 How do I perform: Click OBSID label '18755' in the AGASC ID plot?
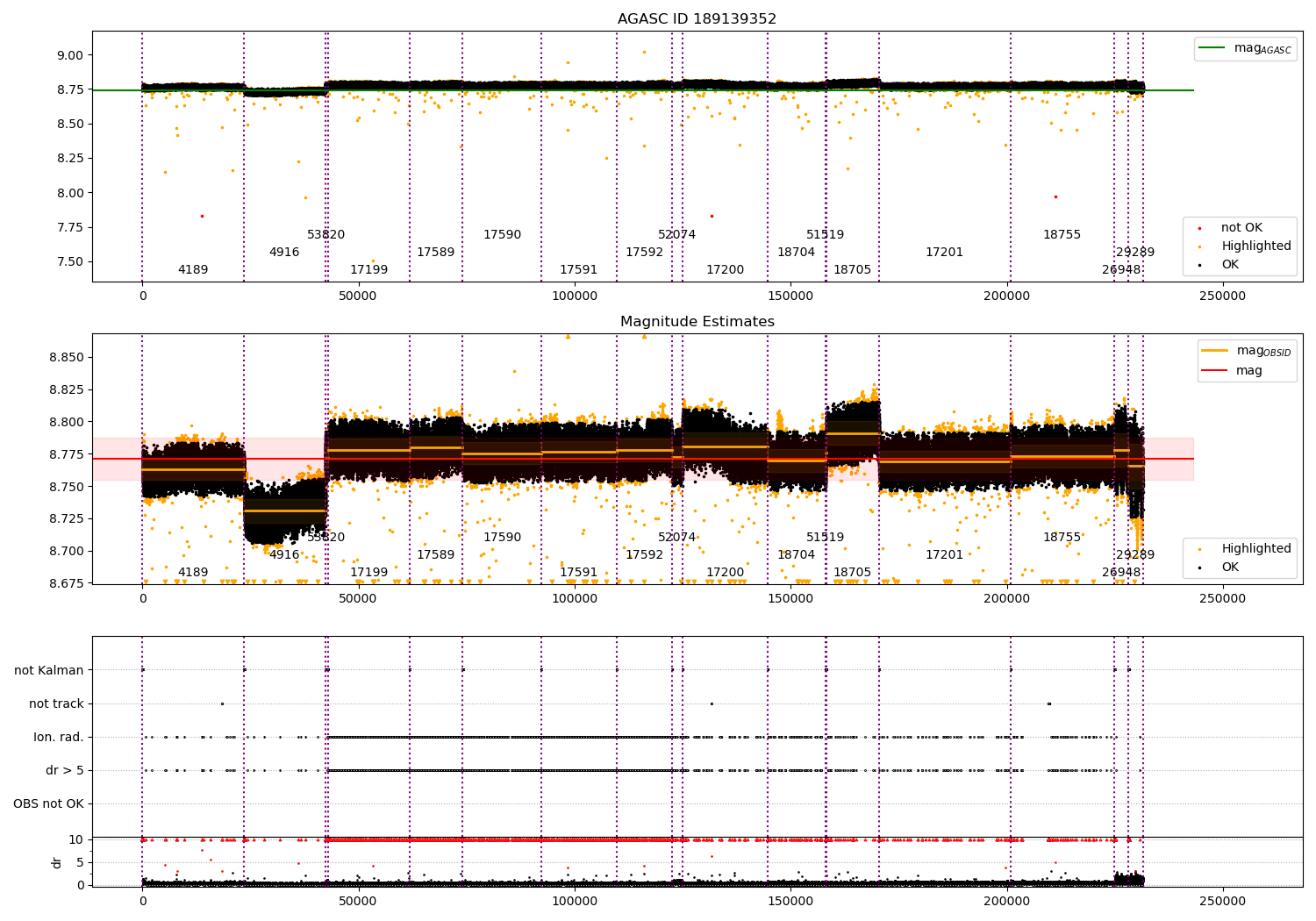[x=1062, y=235]
